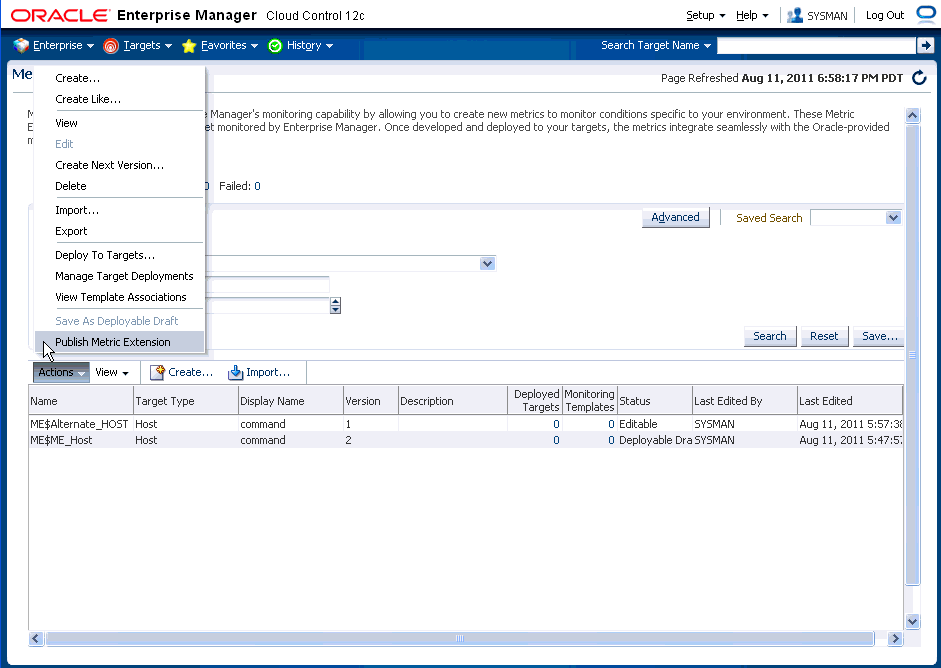The width and height of the screenshot is (941, 668).
Task: Click the Reset button
Action: point(824,336)
